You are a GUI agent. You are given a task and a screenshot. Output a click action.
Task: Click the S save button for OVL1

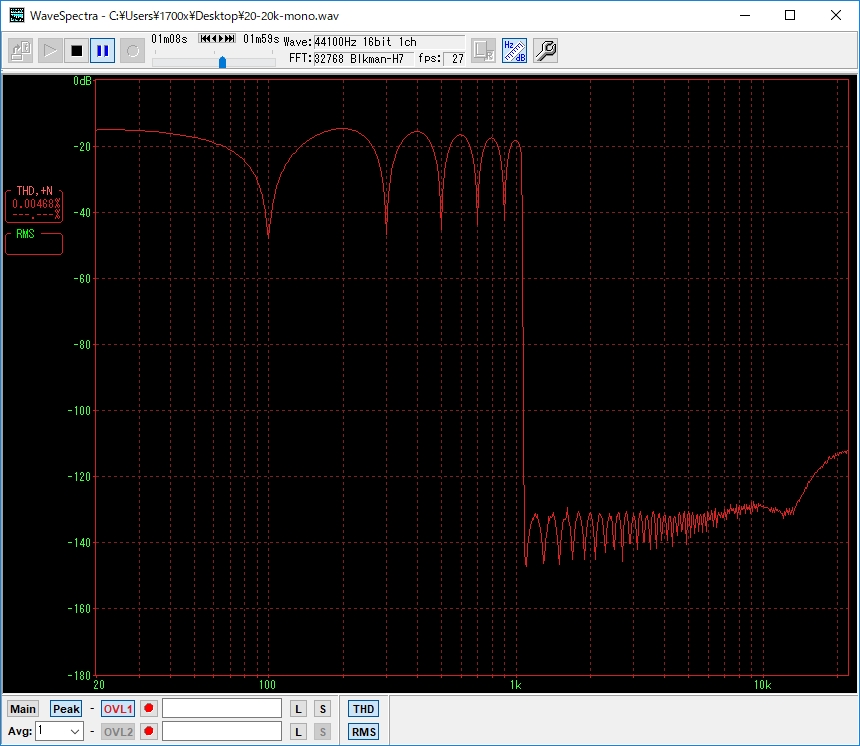point(322,709)
